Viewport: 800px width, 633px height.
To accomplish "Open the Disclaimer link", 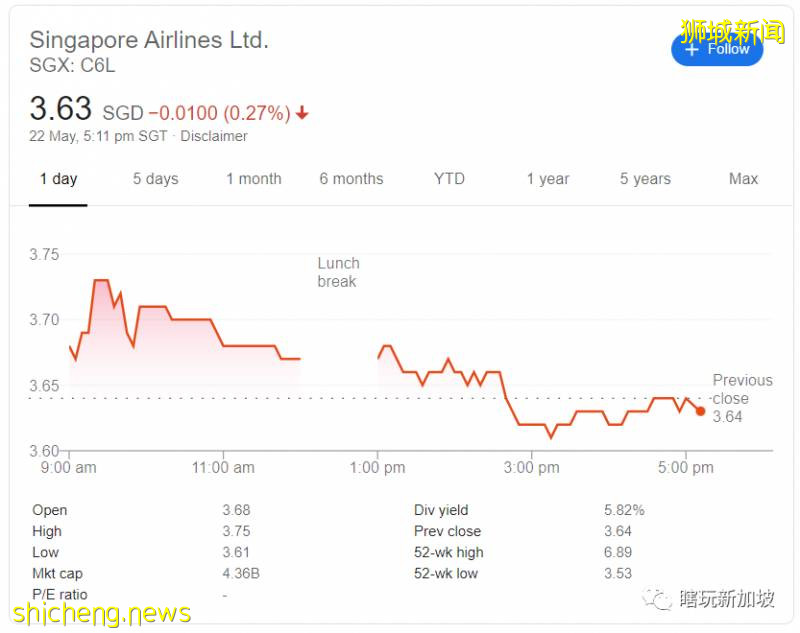I will pyautogui.click(x=214, y=136).
